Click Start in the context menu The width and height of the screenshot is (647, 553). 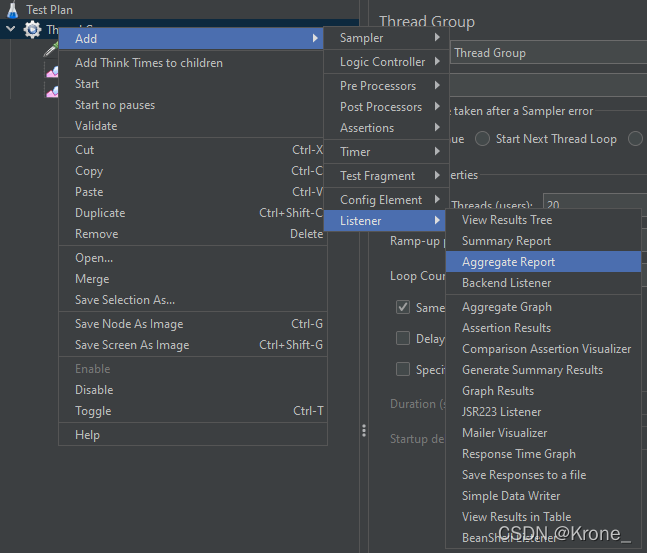tap(191, 84)
